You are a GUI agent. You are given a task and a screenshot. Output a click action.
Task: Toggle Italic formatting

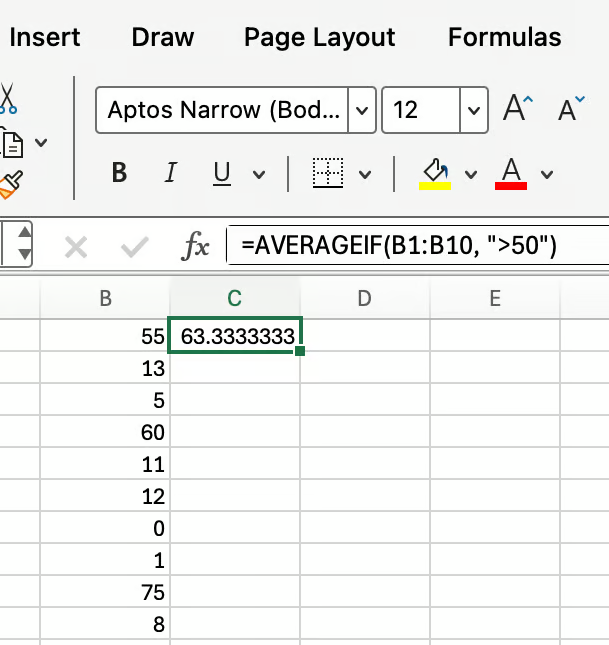pos(170,173)
